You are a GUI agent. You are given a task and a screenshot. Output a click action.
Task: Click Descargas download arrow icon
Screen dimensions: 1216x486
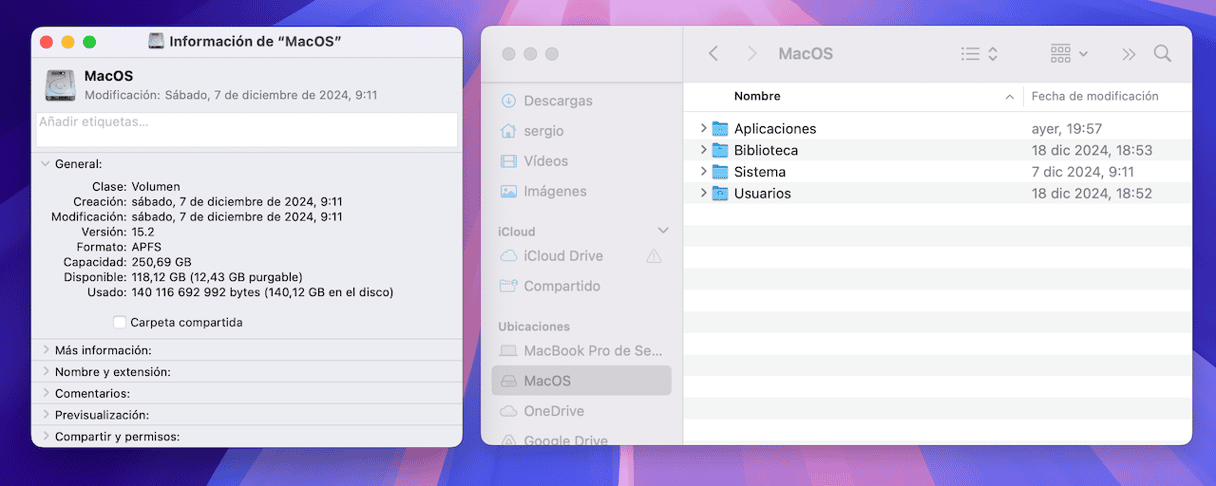(509, 101)
